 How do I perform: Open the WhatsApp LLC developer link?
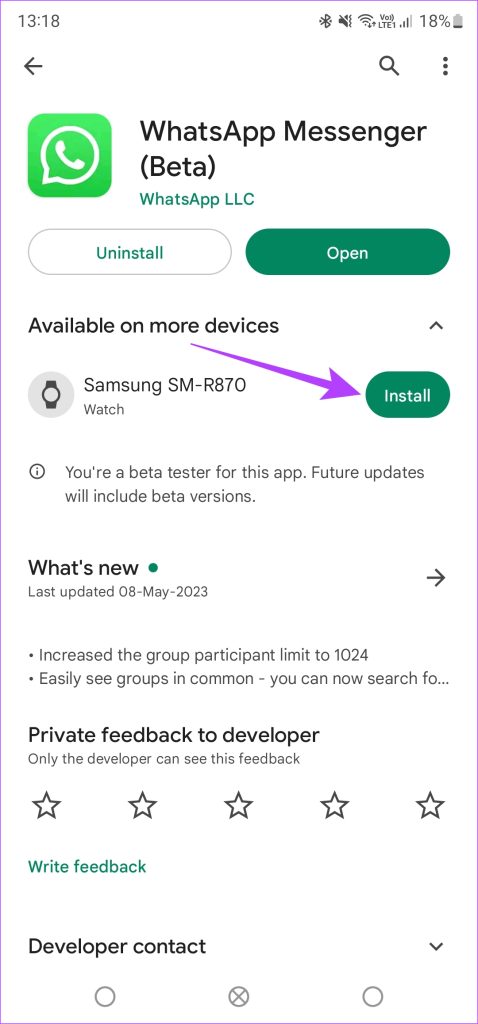tap(197, 199)
